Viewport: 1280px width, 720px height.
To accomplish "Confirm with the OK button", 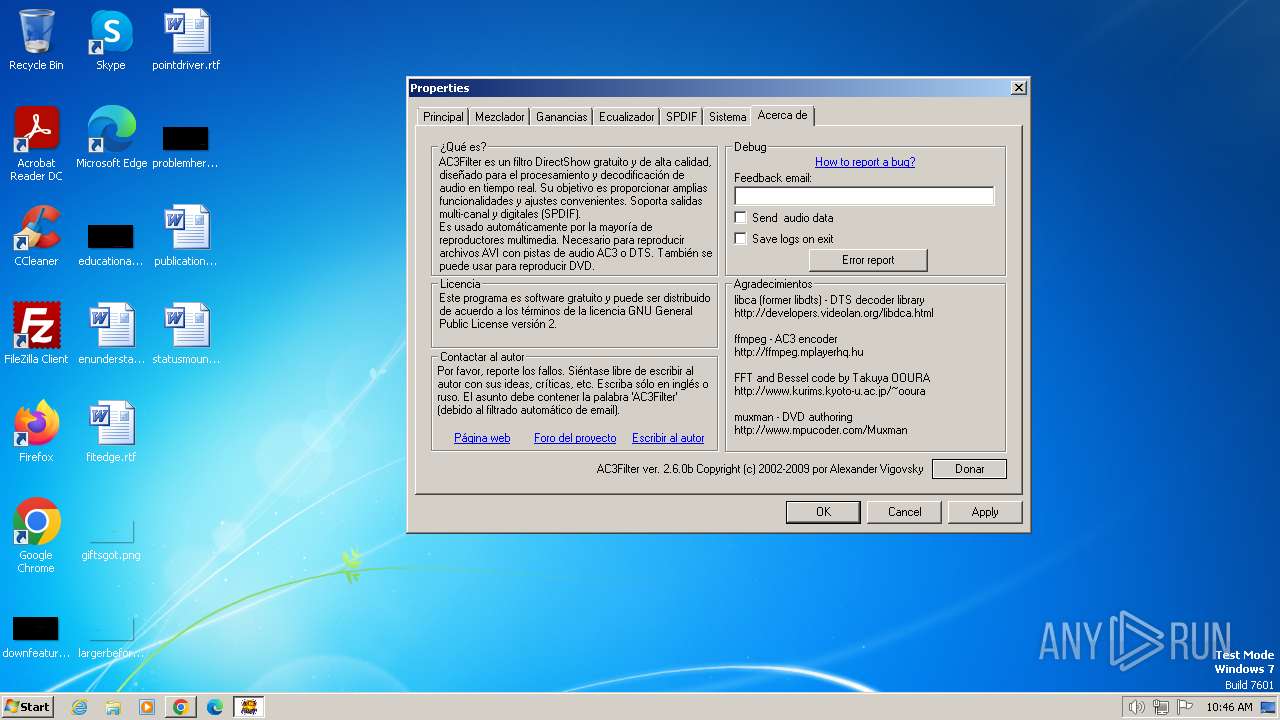I will (823, 512).
